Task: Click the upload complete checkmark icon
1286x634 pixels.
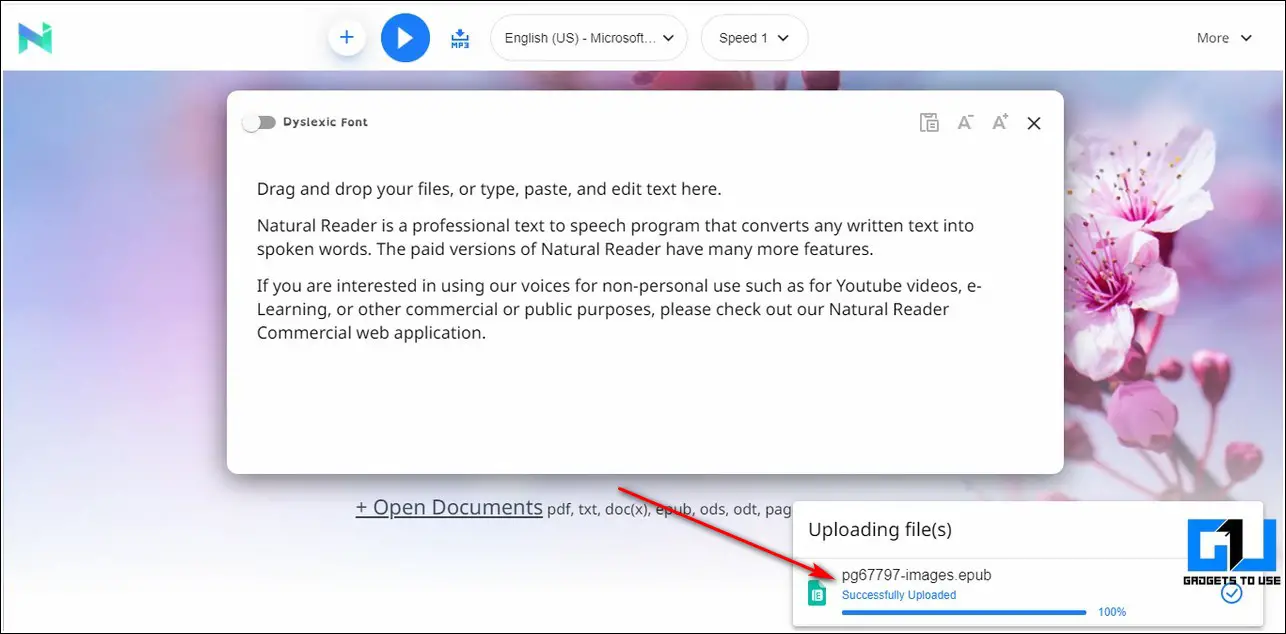Action: click(x=1232, y=593)
